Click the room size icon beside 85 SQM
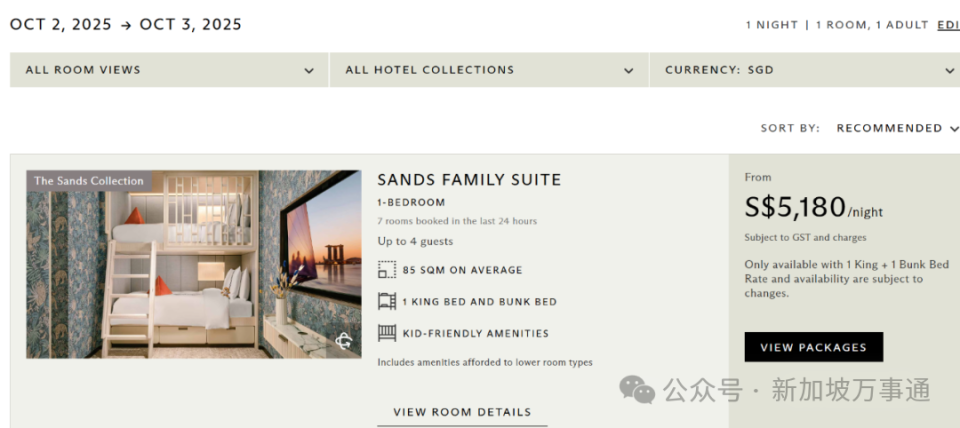The width and height of the screenshot is (960, 428). [387, 270]
